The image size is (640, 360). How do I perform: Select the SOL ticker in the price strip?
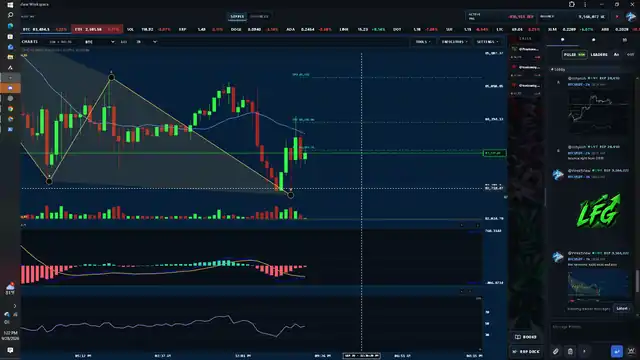pos(149,29)
